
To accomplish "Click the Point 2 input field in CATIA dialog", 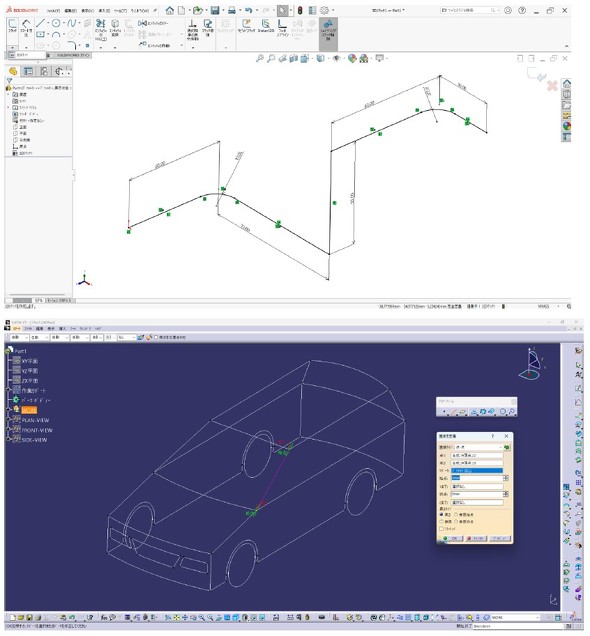I will tap(477, 463).
